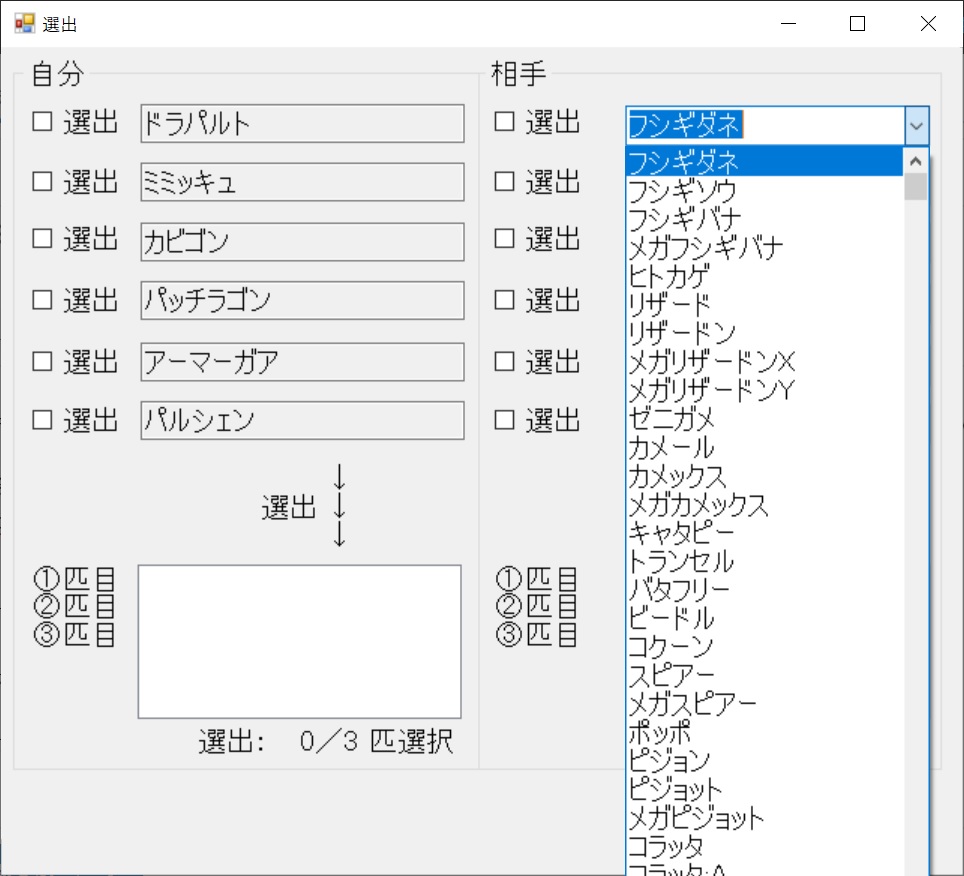Select コラッタ from the list
This screenshot has height=876, width=964.
764,848
